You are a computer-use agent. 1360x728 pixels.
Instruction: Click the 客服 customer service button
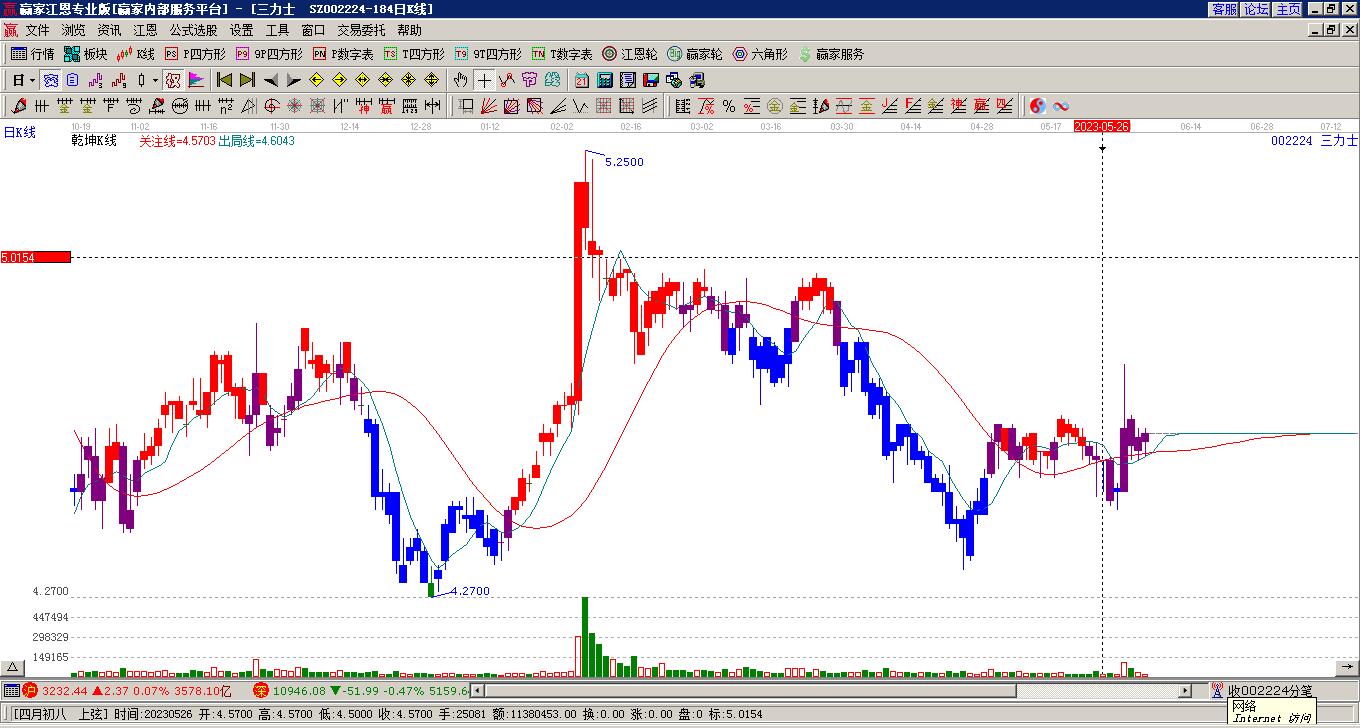1224,9
